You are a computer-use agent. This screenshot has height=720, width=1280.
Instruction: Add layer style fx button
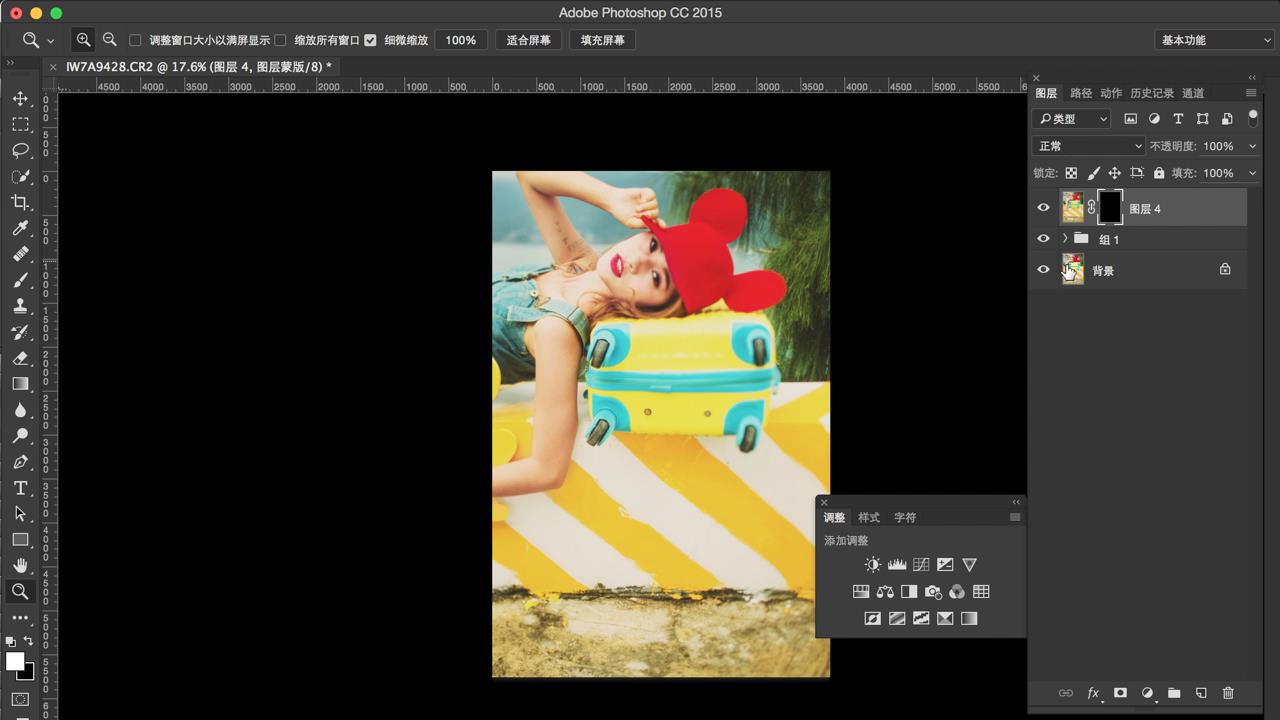[1093, 693]
